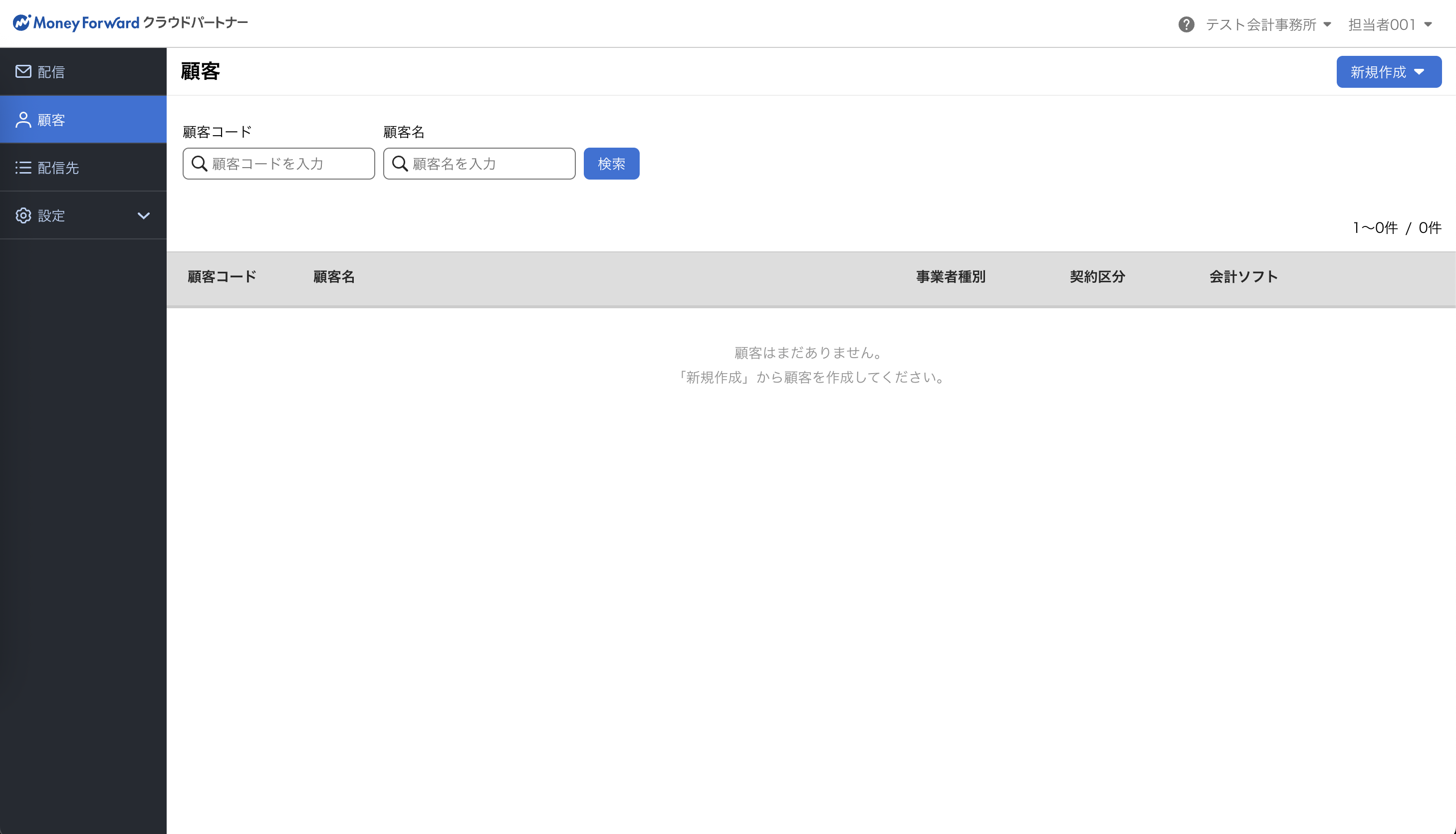Click the envelope icon for 配信
Viewport: 1456px width, 834px height.
(23, 72)
